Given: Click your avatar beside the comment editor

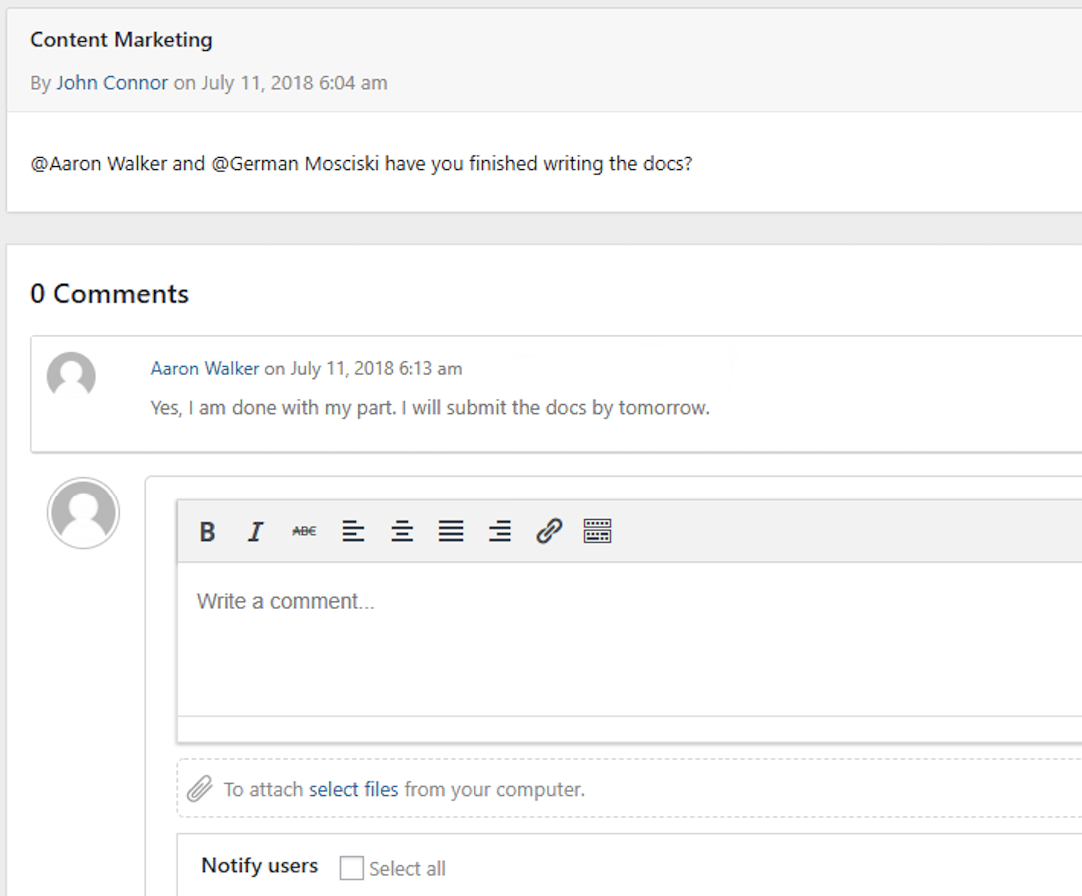Looking at the screenshot, I should (x=84, y=512).
